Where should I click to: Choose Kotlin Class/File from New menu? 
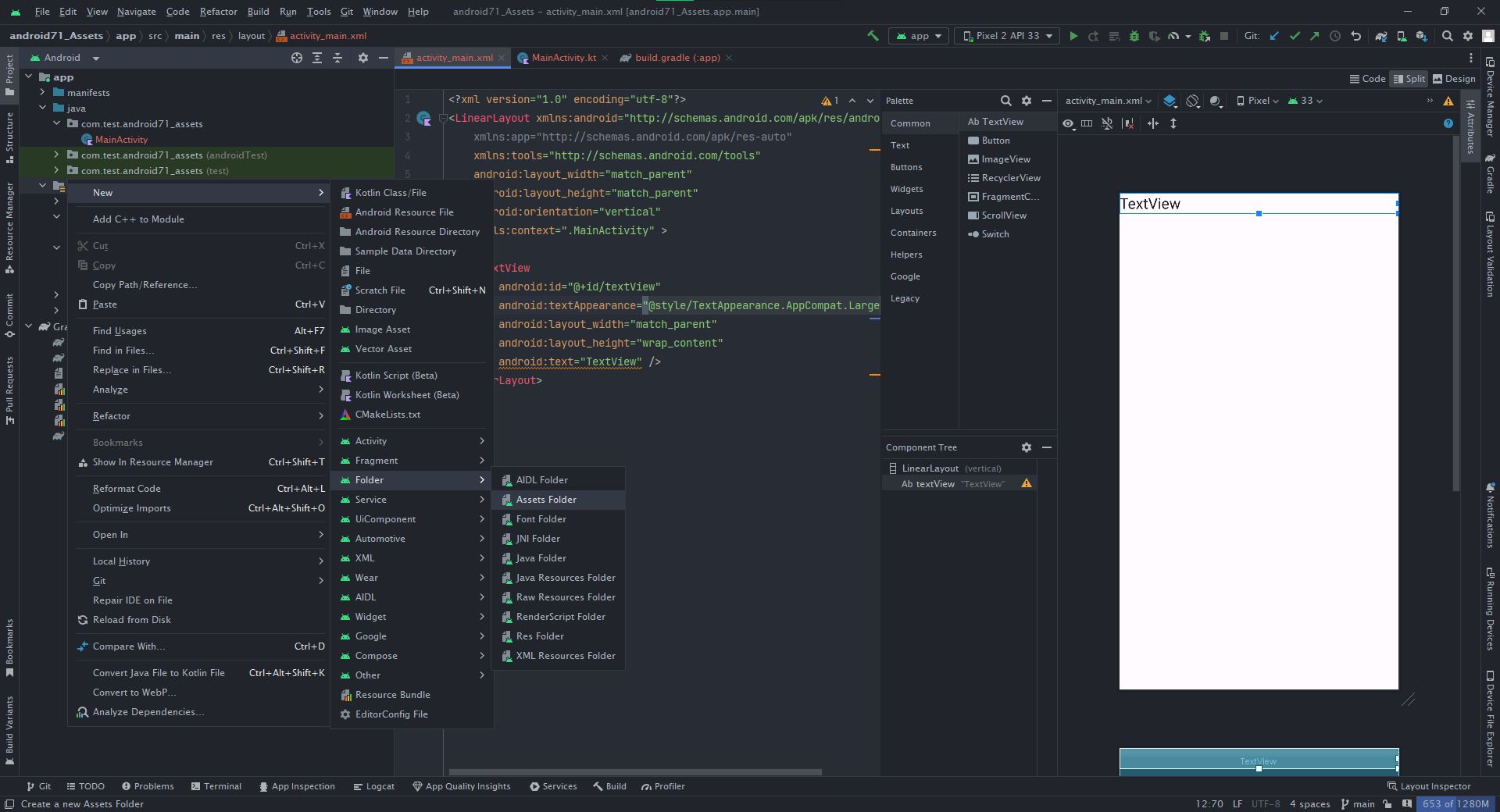point(412,193)
